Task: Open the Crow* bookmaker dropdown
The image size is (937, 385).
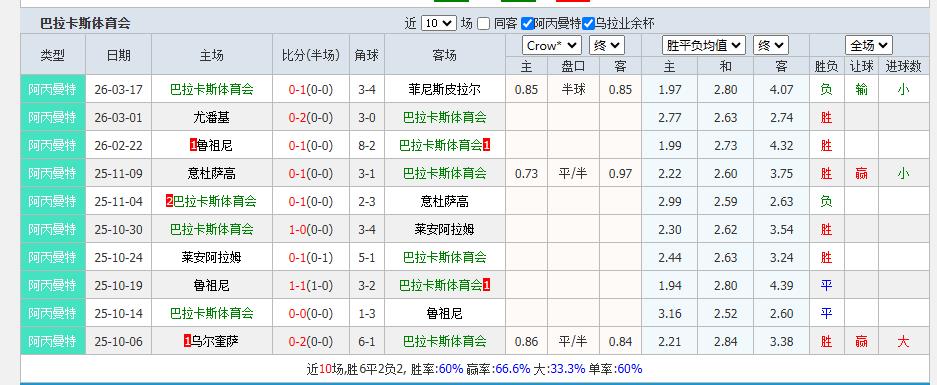Action: coord(552,45)
